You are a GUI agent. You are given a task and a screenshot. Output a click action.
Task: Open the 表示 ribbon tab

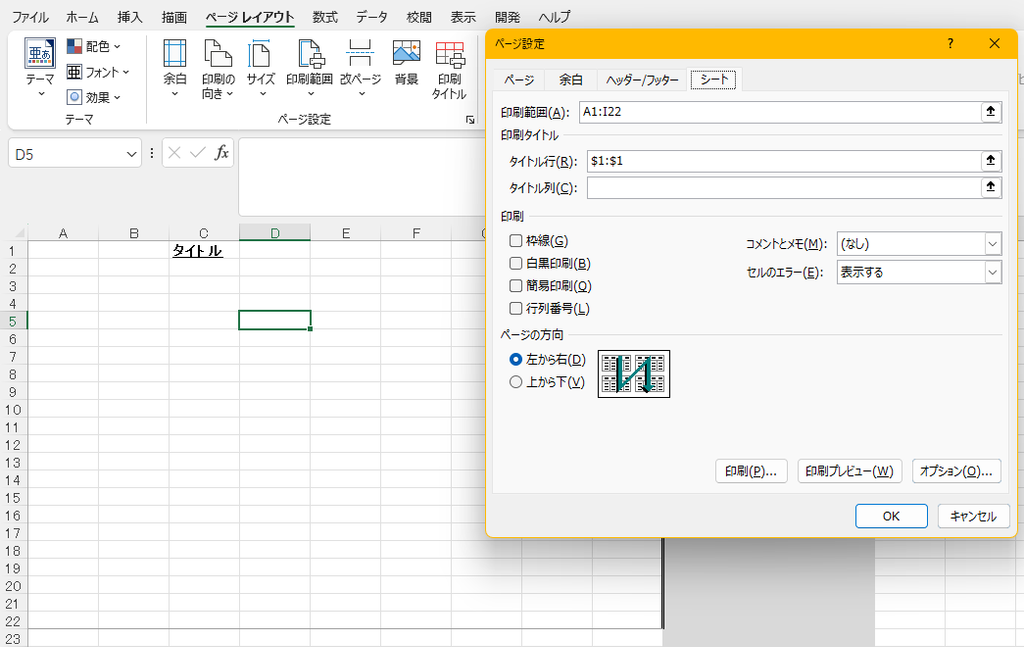463,17
